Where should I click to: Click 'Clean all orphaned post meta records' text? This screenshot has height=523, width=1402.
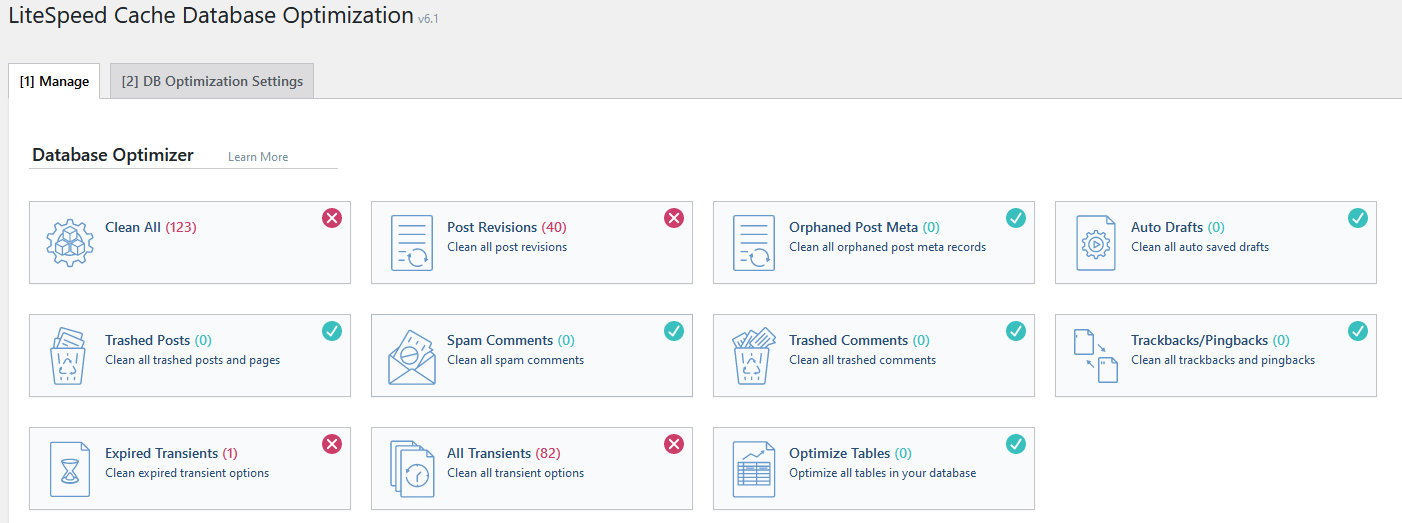(x=887, y=247)
